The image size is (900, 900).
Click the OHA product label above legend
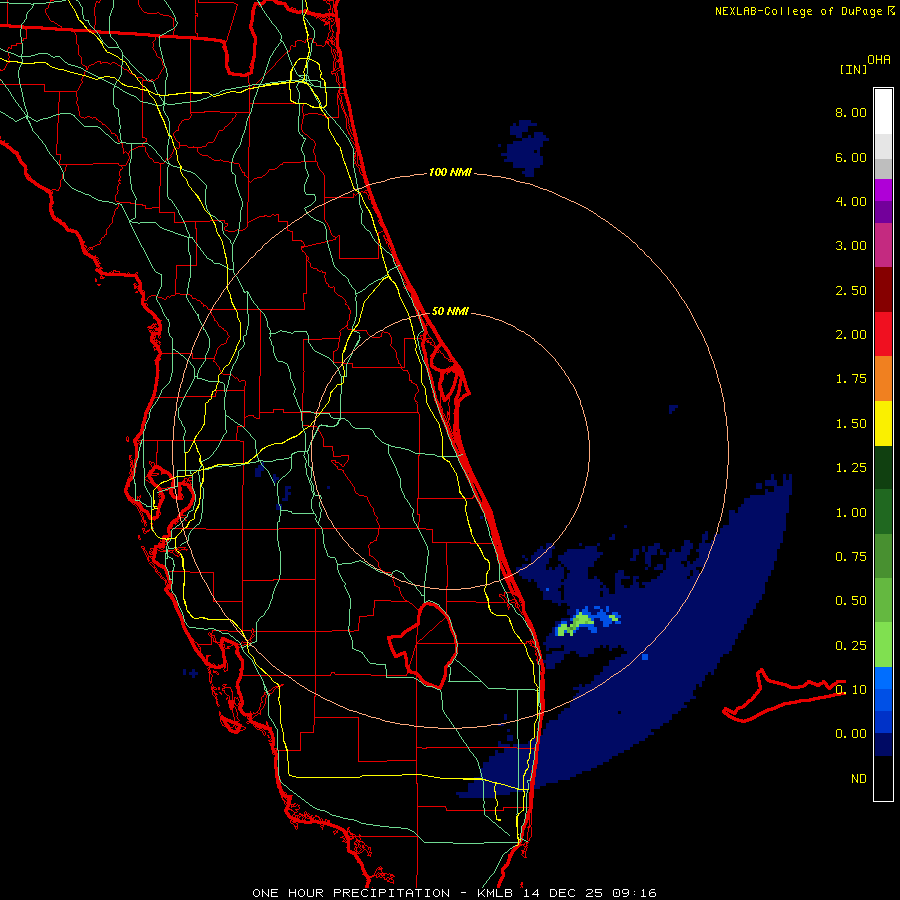879,59
